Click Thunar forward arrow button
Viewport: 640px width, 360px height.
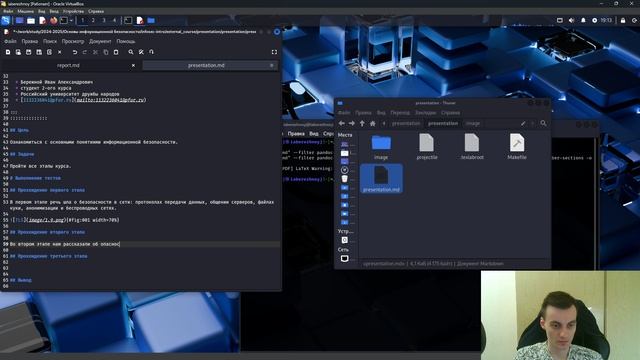coord(352,123)
